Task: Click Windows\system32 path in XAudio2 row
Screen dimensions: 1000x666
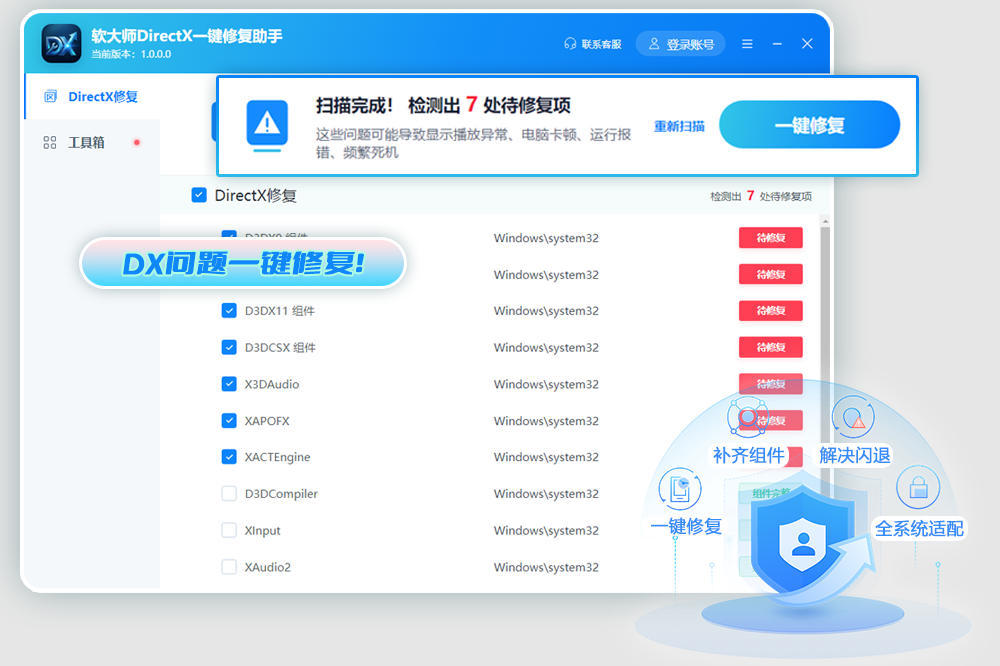Action: coord(546,566)
